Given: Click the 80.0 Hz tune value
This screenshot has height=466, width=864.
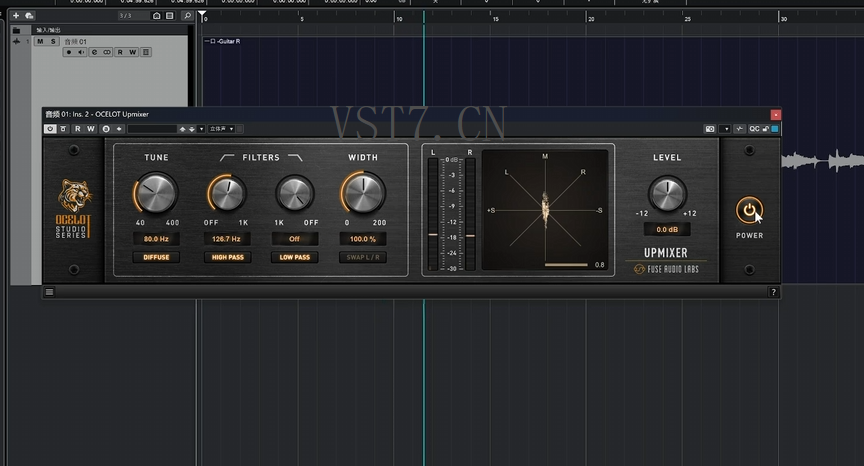Looking at the screenshot, I should [156, 239].
